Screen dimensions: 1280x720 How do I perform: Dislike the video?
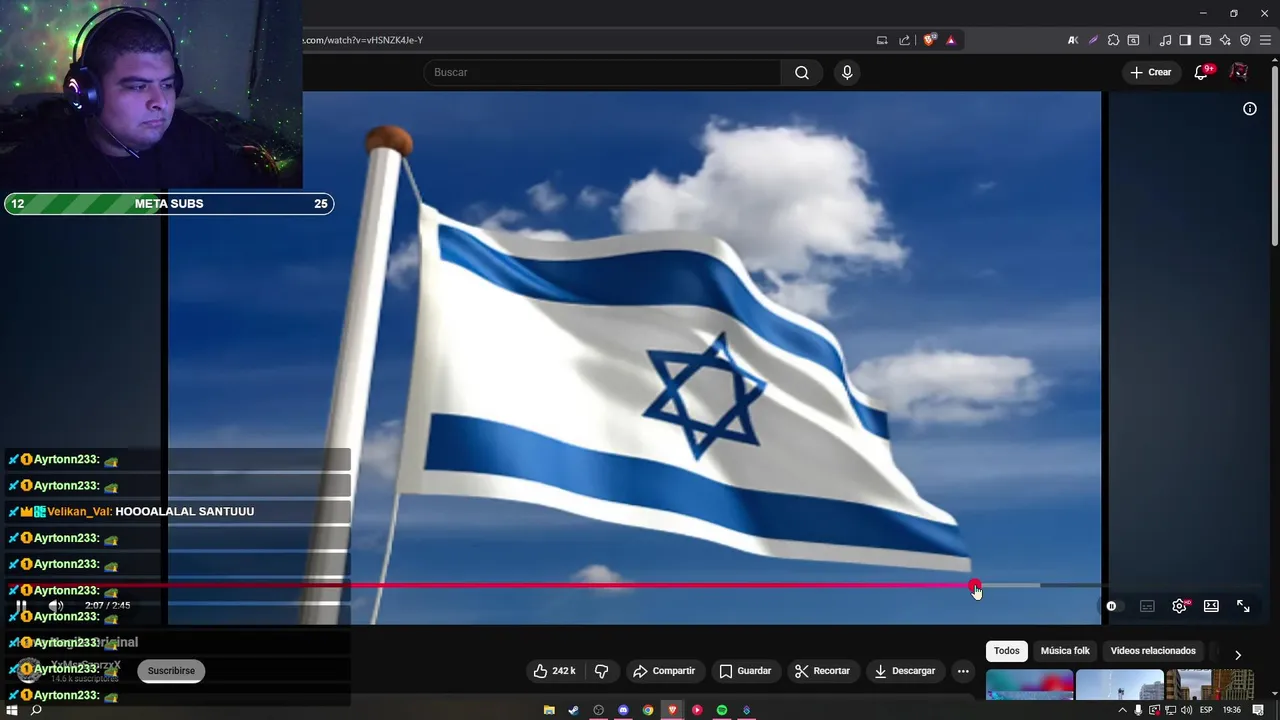[x=602, y=671]
